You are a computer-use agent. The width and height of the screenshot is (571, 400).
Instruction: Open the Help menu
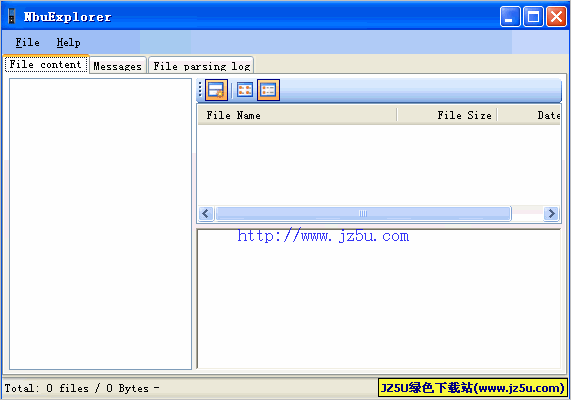(x=68, y=42)
